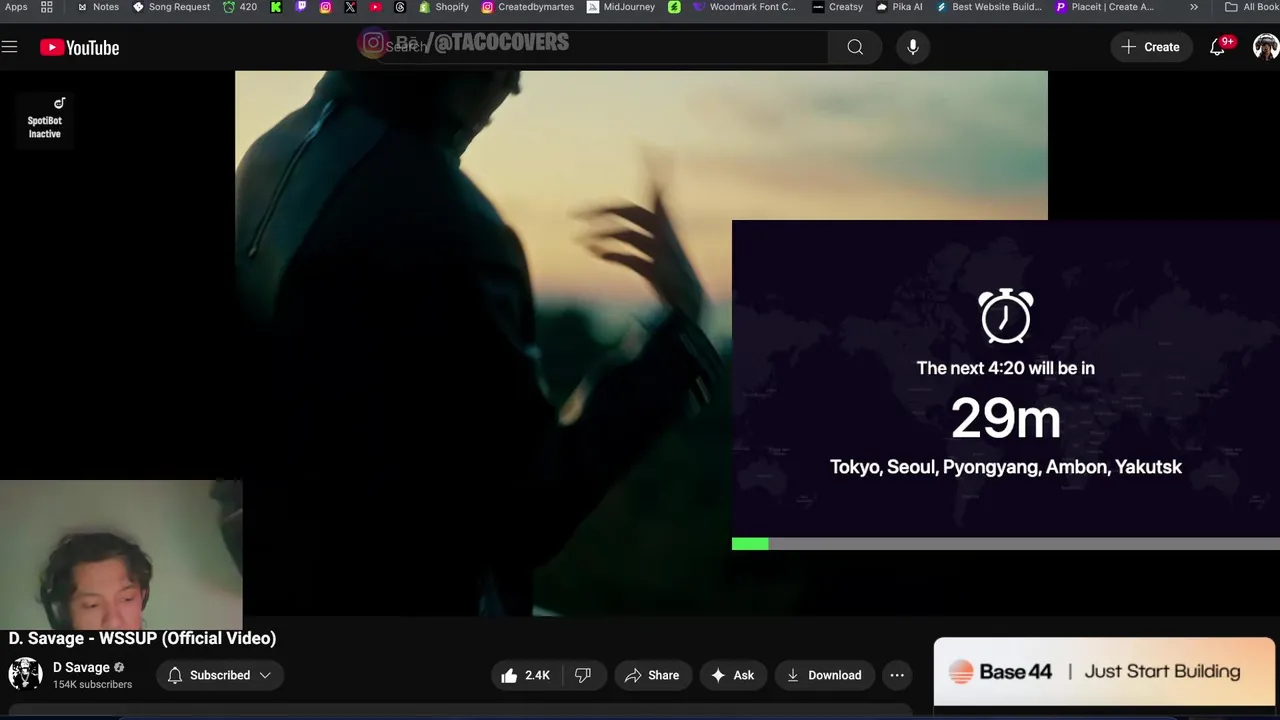Open the YouTube guide hamburger menu
The image size is (1280, 720).
tap(10, 47)
